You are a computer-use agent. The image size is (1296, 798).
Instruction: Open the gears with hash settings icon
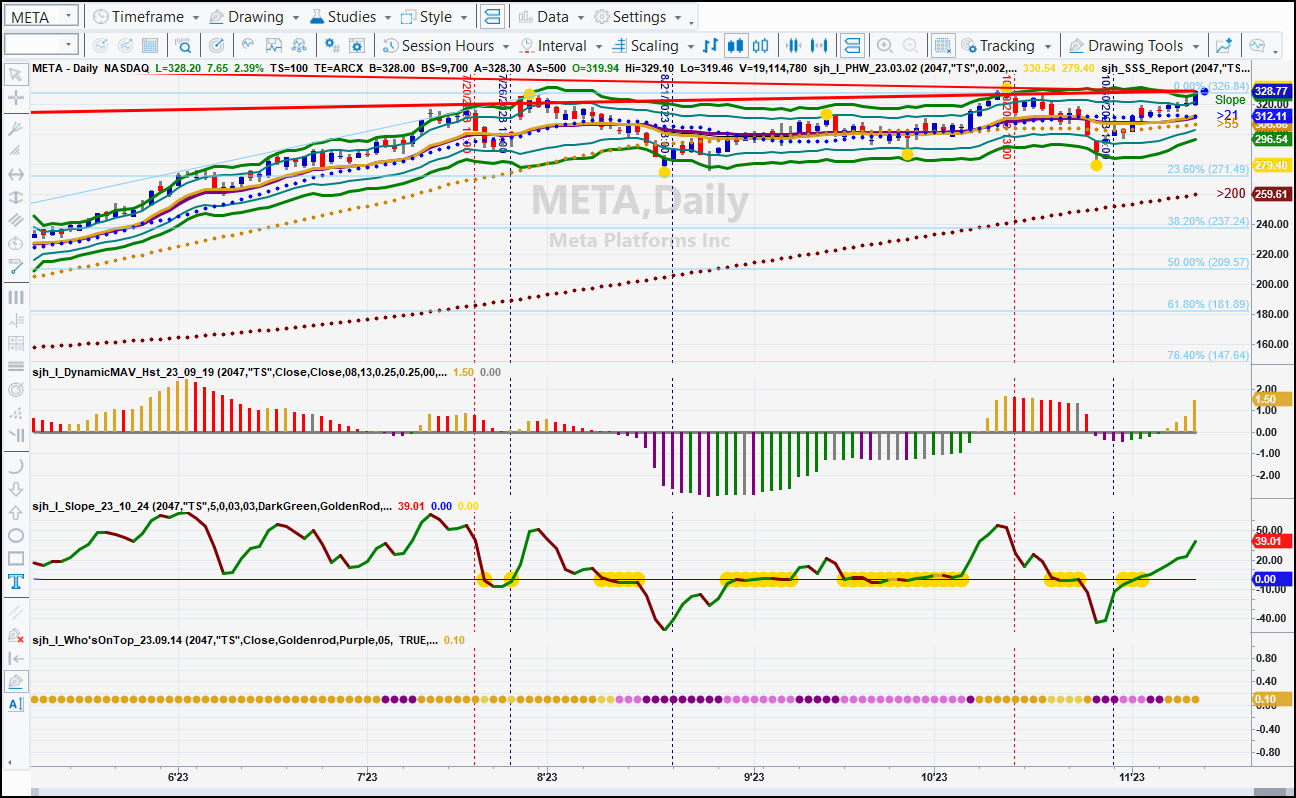coord(332,45)
